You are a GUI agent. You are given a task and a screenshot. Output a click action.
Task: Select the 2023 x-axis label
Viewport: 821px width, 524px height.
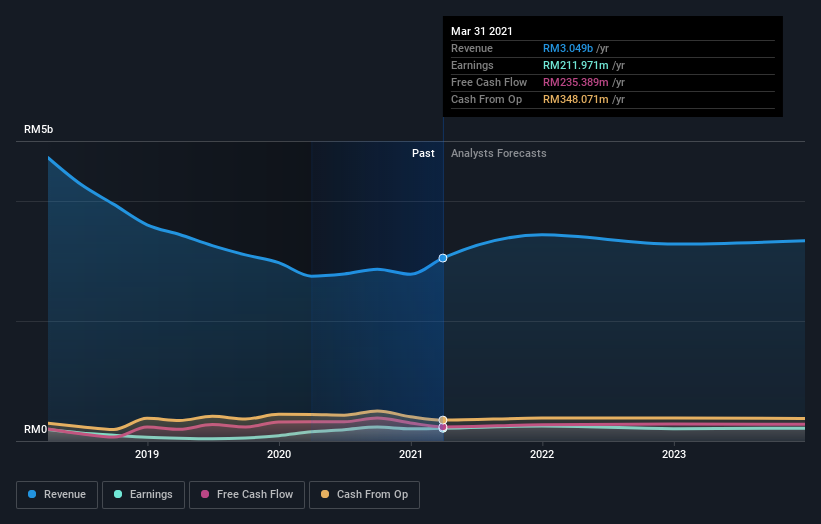(674, 454)
